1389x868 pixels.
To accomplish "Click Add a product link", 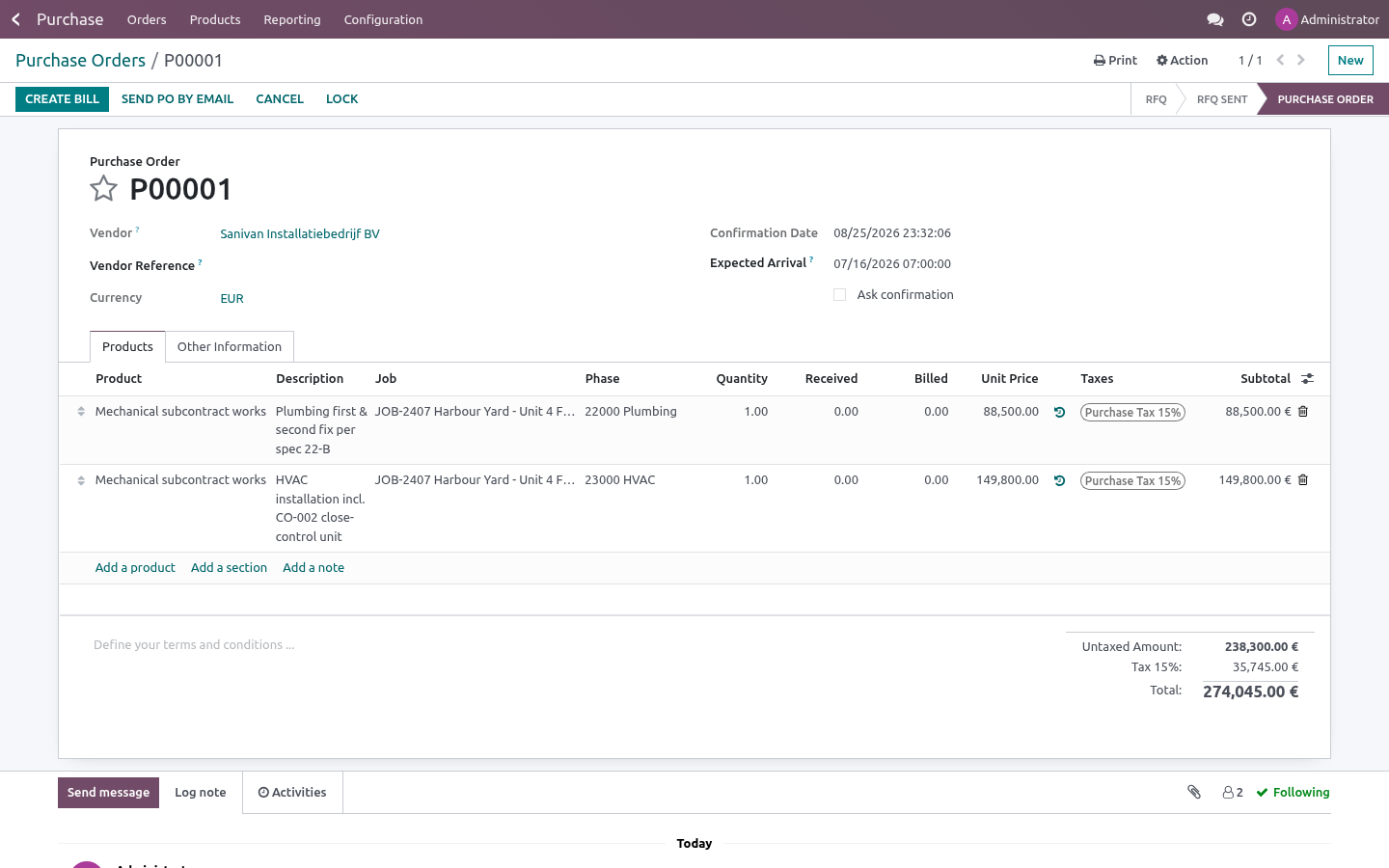I will [135, 568].
